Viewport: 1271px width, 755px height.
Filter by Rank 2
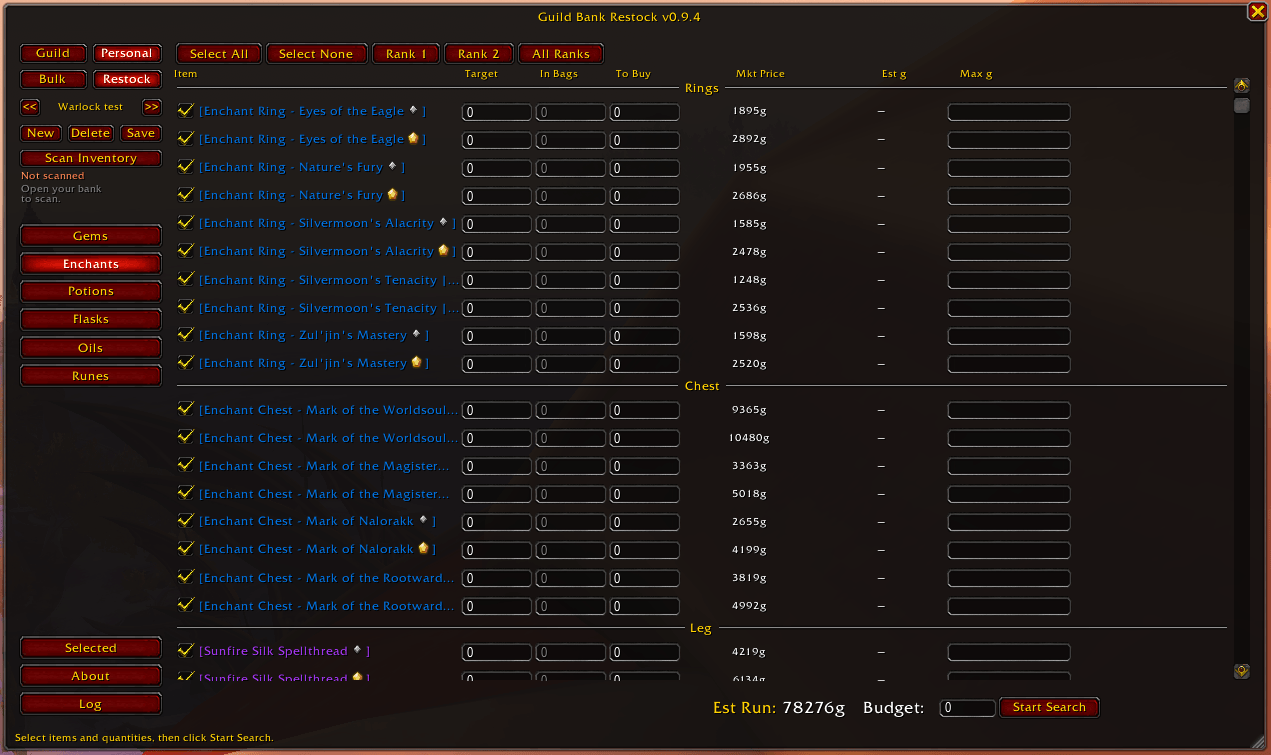[479, 54]
